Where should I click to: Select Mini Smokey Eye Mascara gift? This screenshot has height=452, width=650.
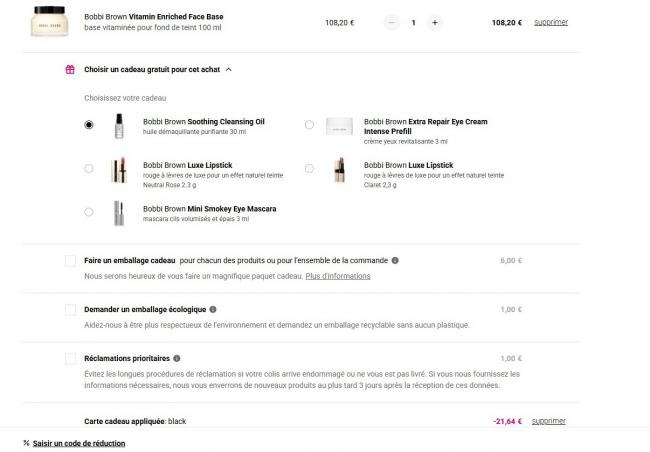(89, 212)
